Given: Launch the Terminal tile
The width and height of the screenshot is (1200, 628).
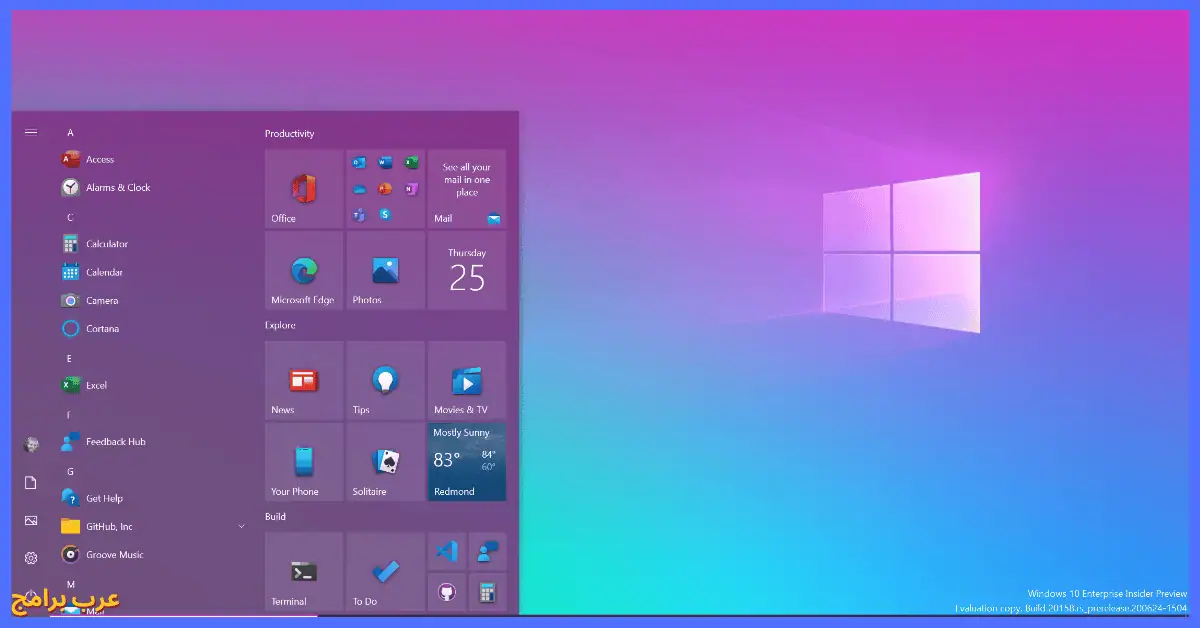Looking at the screenshot, I should (304, 571).
